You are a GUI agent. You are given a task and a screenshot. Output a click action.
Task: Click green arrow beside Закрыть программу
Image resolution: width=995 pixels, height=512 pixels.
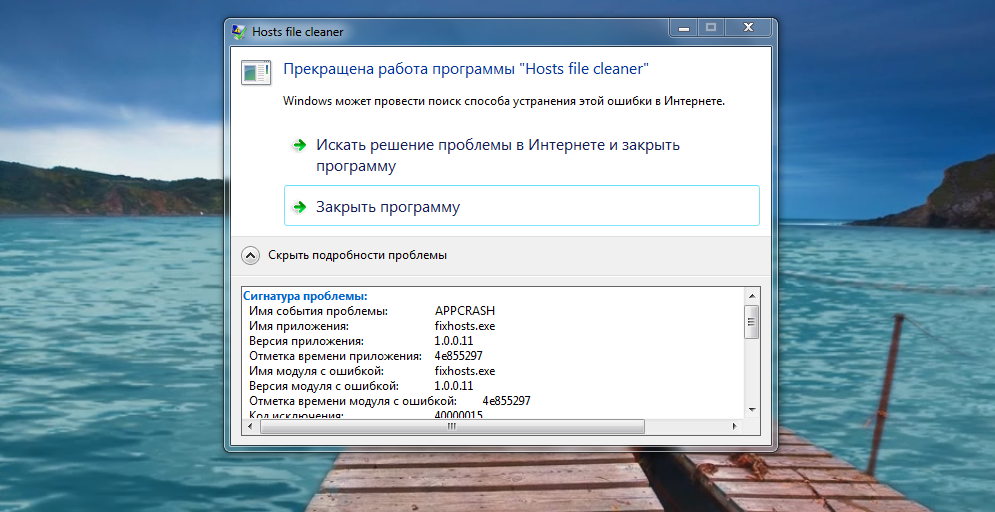pos(298,208)
